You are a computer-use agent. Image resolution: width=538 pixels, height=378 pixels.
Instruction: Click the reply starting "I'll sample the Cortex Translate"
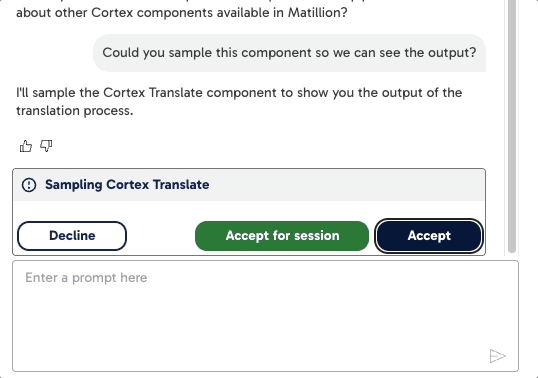[x=239, y=102]
